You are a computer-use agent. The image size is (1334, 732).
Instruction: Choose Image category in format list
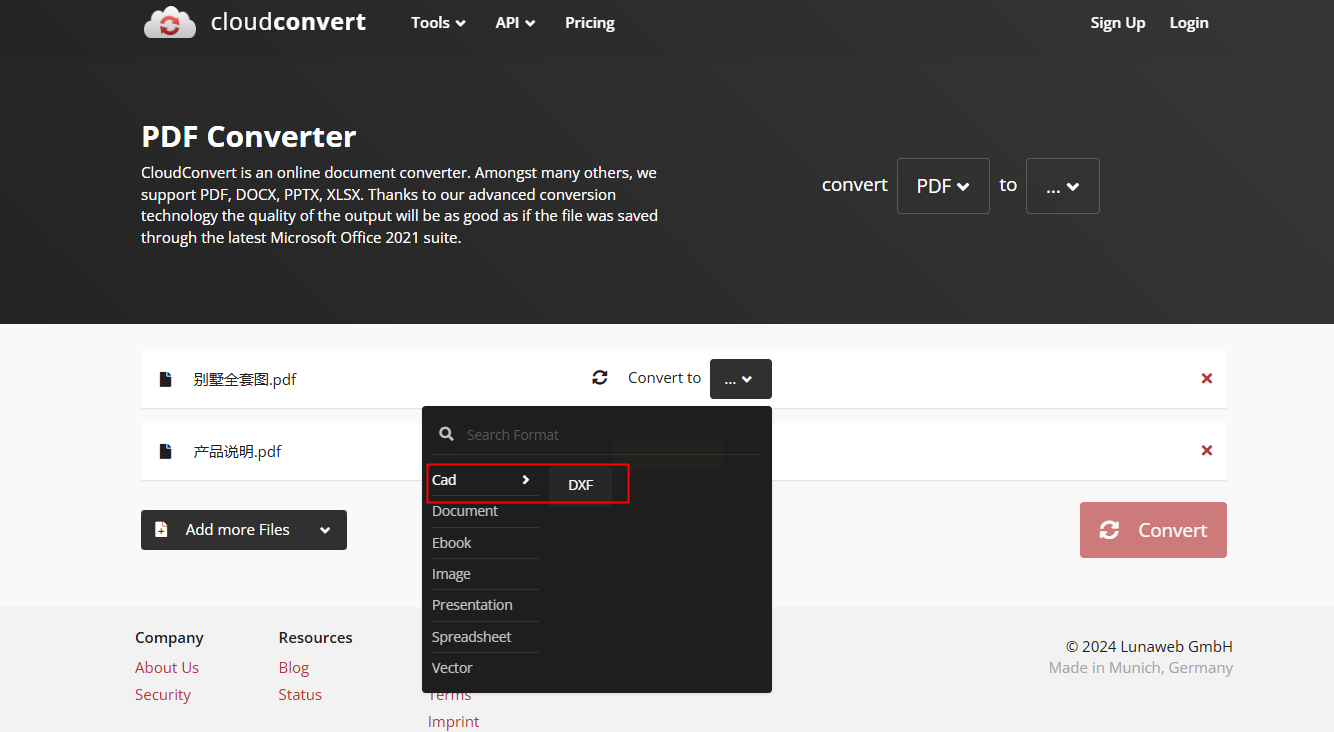pos(451,574)
